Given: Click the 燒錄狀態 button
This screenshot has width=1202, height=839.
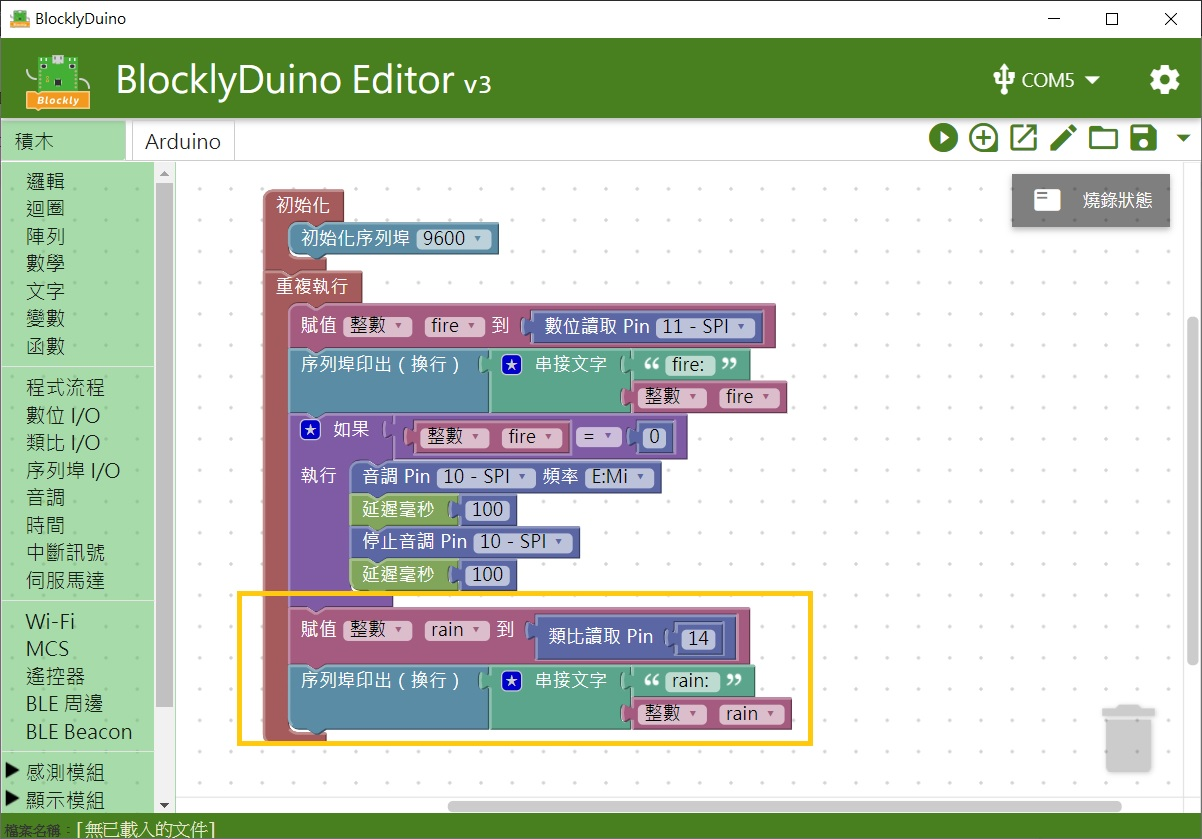Looking at the screenshot, I should click(x=1091, y=200).
